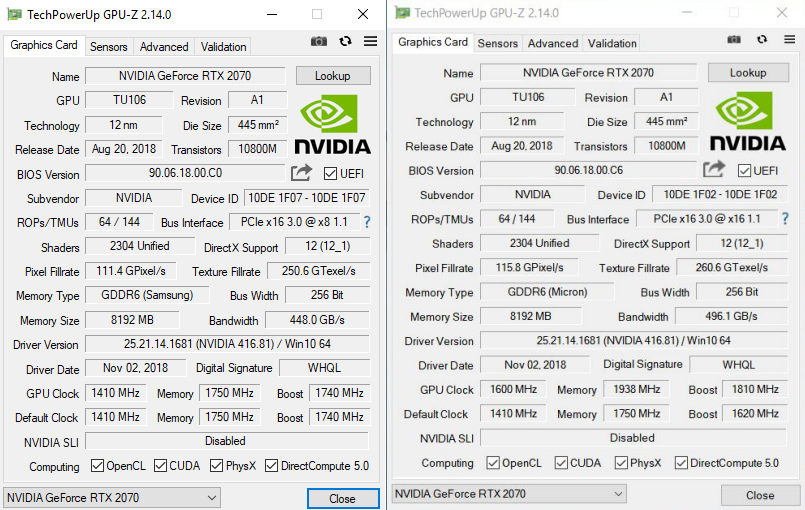Click the camera icon in right GPU-Z window
This screenshot has width=805, height=510.
click(734, 39)
